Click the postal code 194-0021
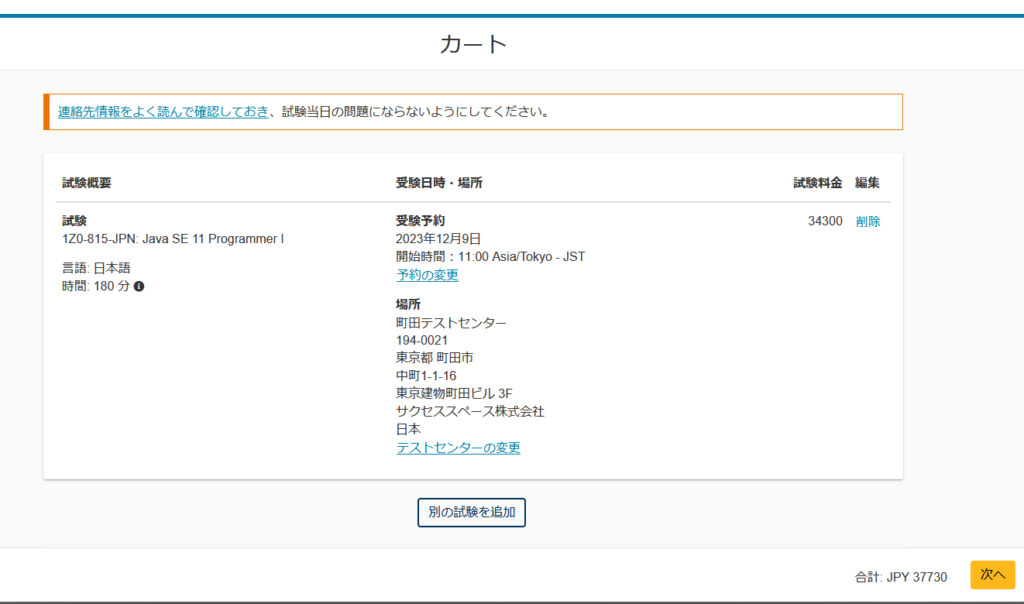 (422, 341)
